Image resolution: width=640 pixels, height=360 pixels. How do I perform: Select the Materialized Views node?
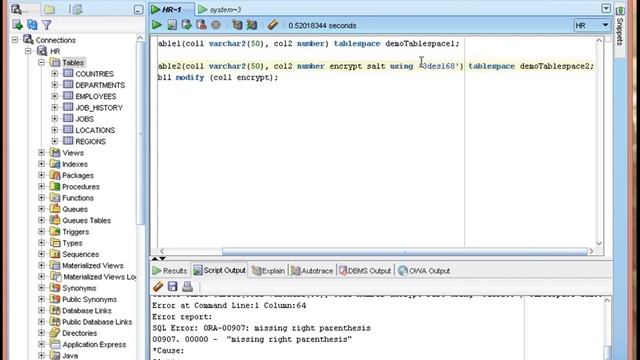(93, 265)
